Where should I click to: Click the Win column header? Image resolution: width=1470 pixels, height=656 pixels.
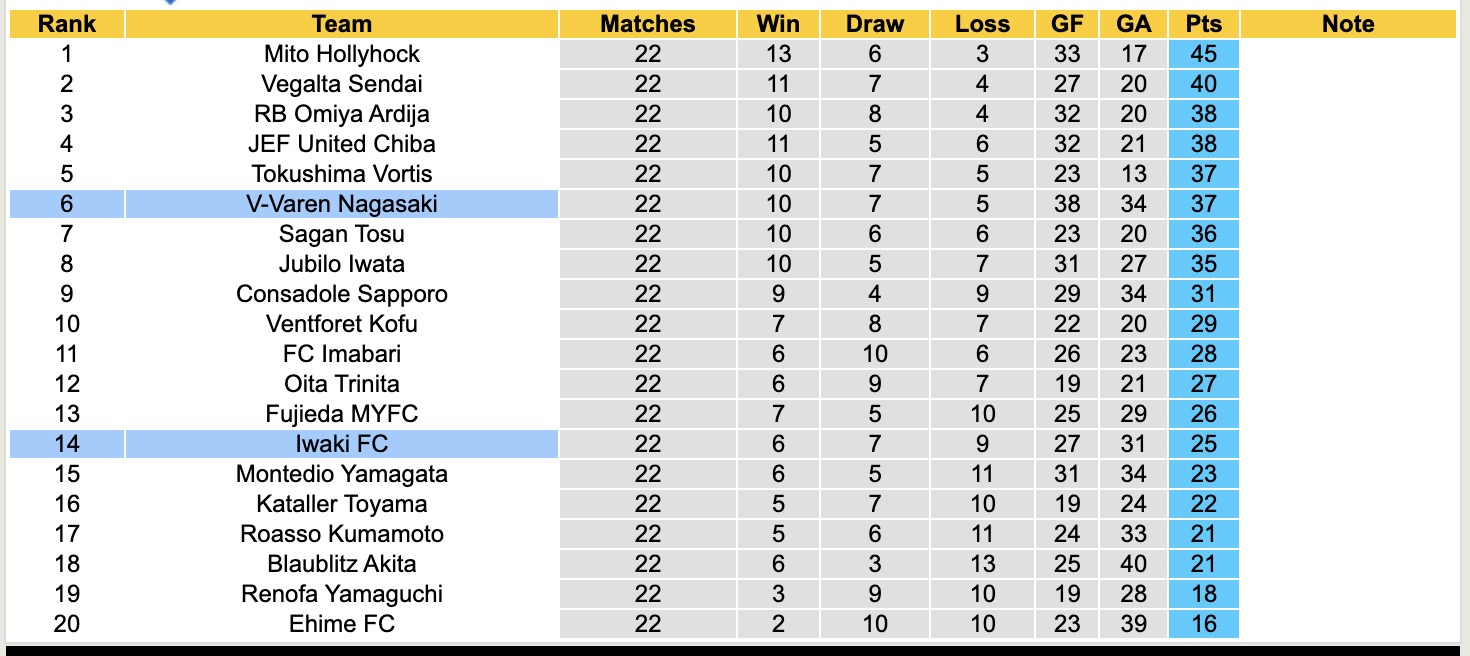coord(778,24)
